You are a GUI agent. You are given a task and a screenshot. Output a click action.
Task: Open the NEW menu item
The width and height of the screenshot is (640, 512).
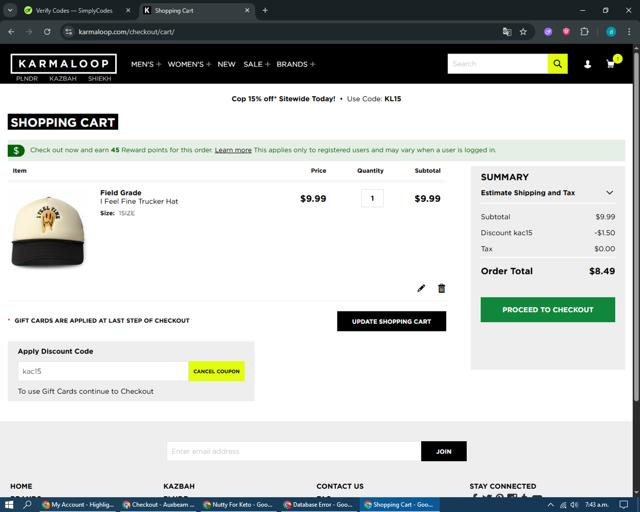point(227,64)
